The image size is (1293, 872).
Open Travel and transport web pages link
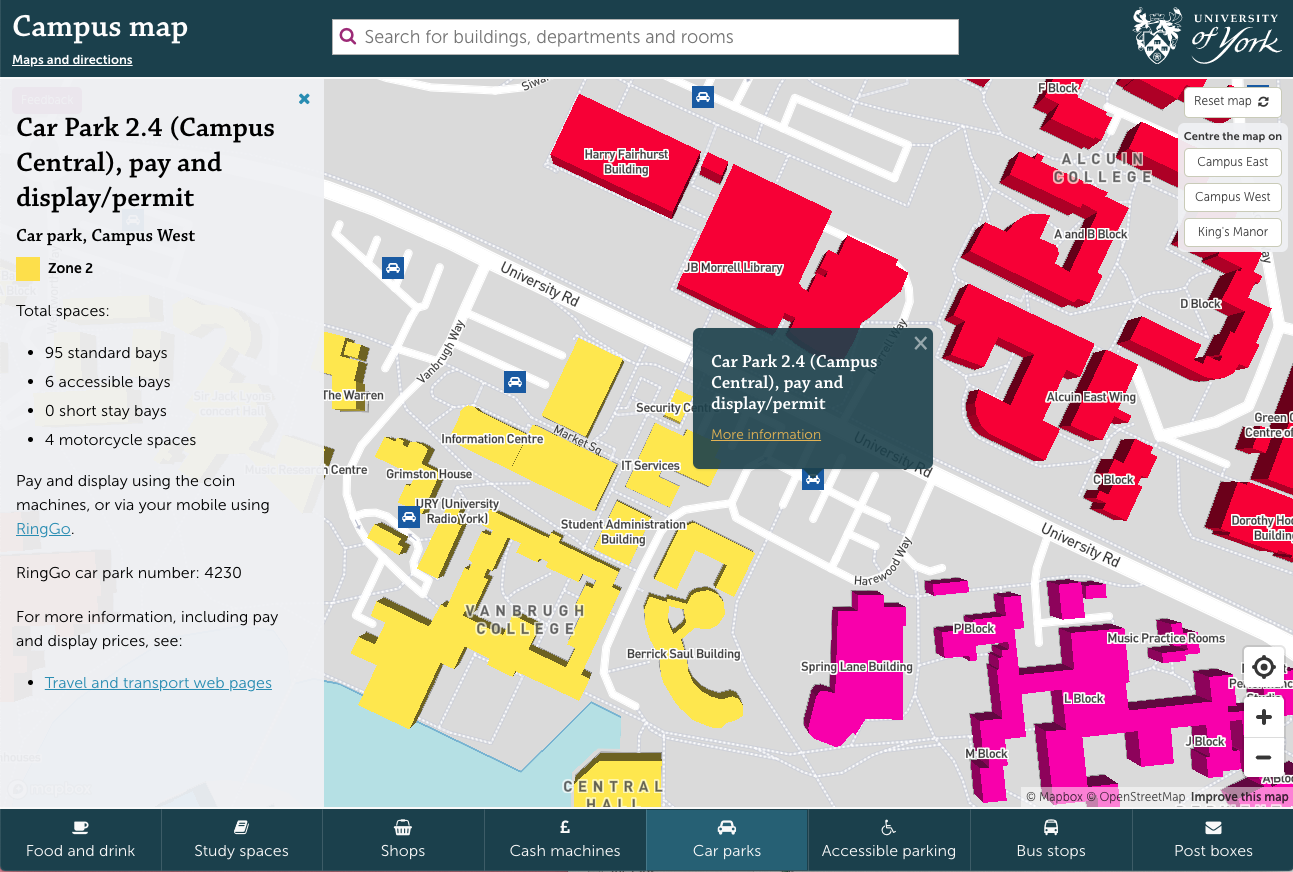(158, 683)
